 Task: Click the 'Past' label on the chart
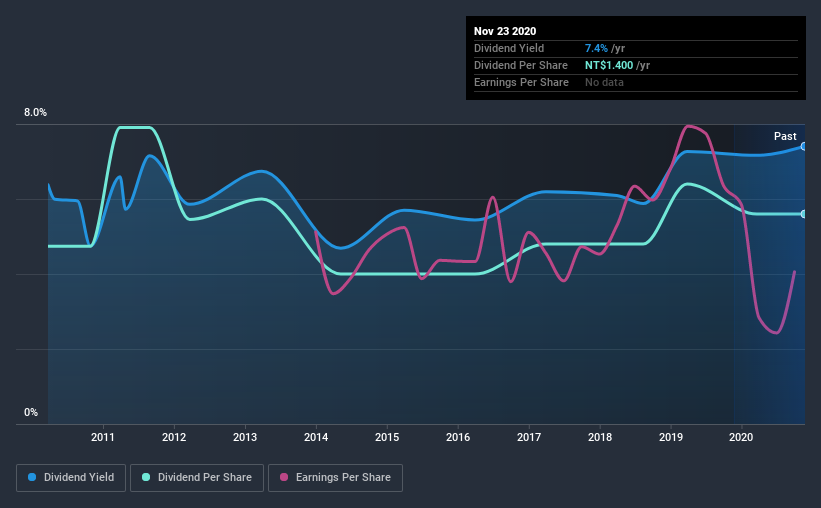[785, 136]
